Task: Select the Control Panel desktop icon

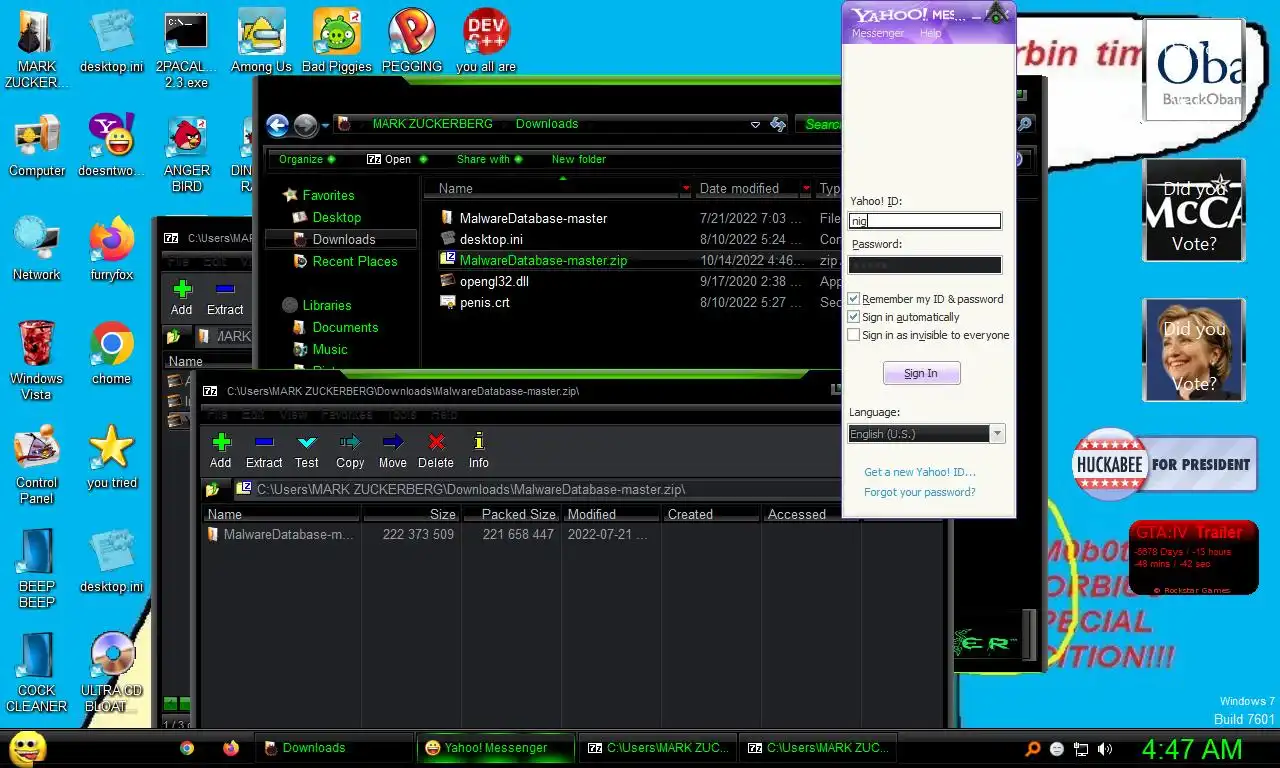Action: pos(36,465)
